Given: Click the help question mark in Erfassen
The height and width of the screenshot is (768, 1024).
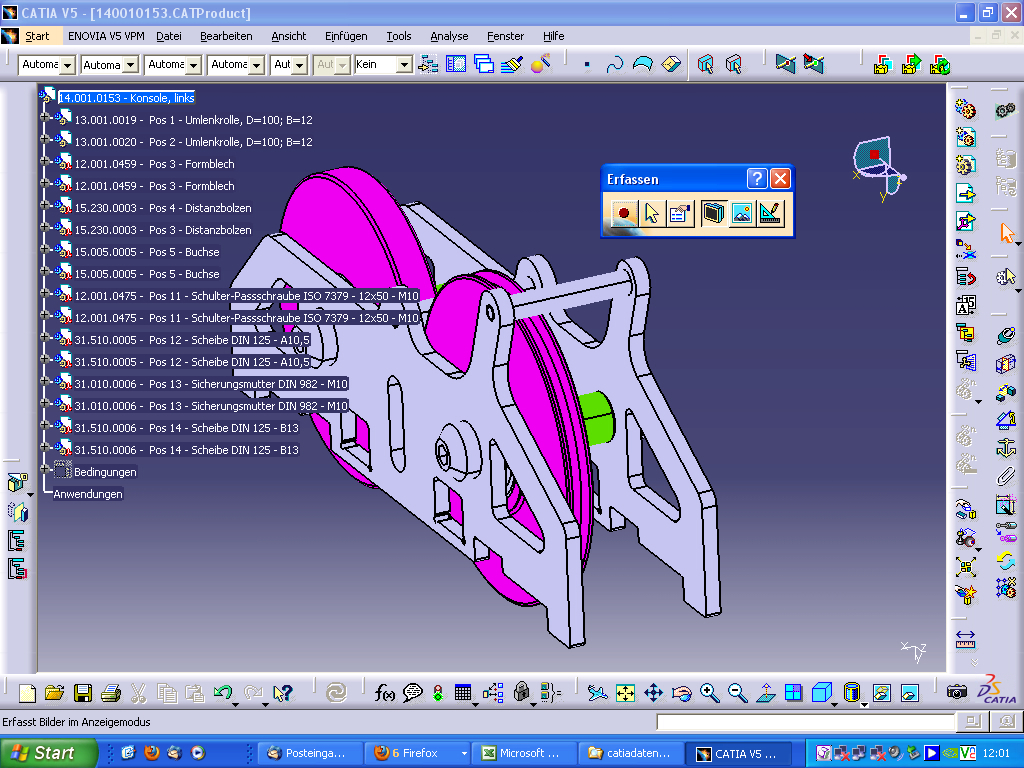Looking at the screenshot, I should click(x=756, y=178).
